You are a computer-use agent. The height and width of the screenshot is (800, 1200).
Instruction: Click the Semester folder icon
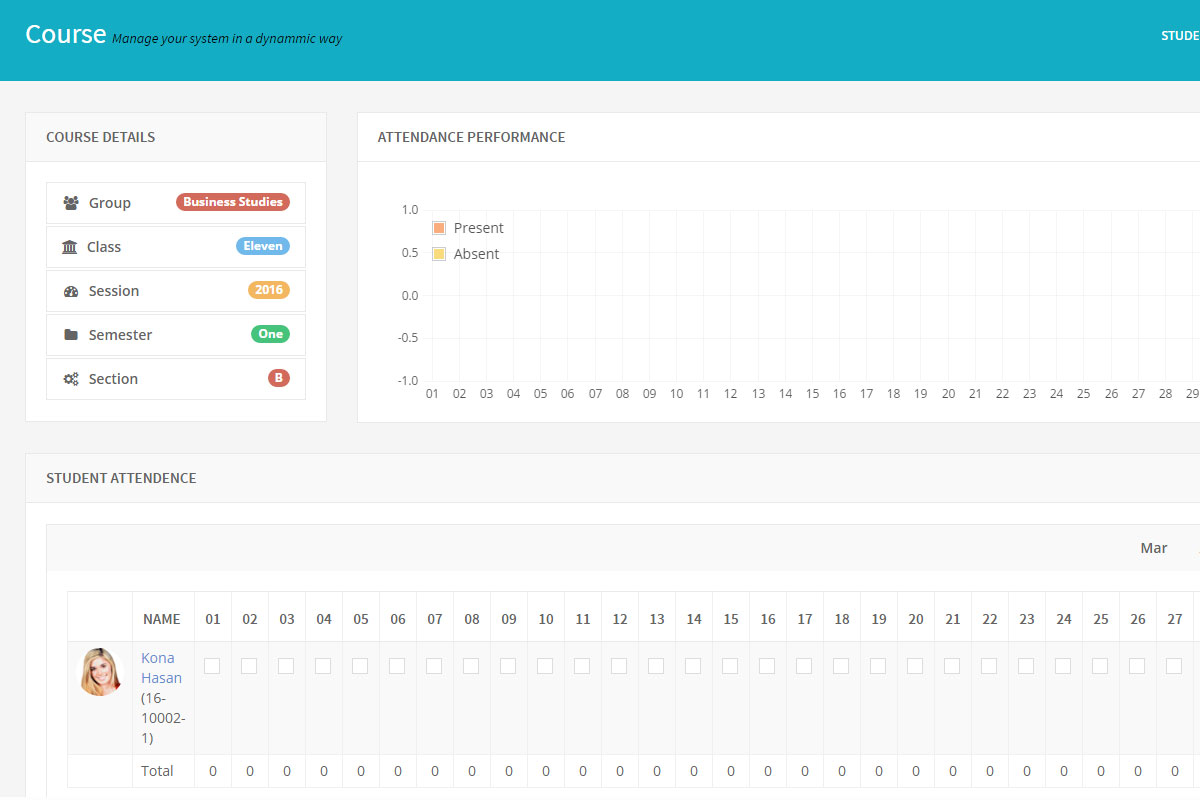point(71,335)
